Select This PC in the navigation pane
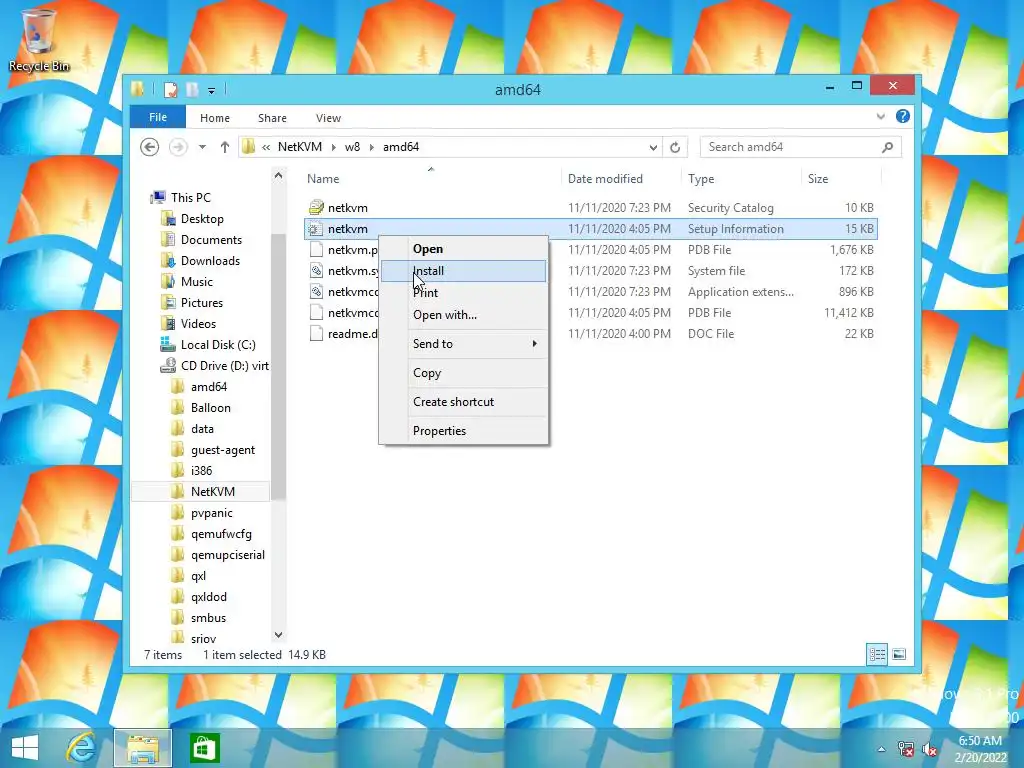This screenshot has height=768, width=1024. tap(191, 197)
